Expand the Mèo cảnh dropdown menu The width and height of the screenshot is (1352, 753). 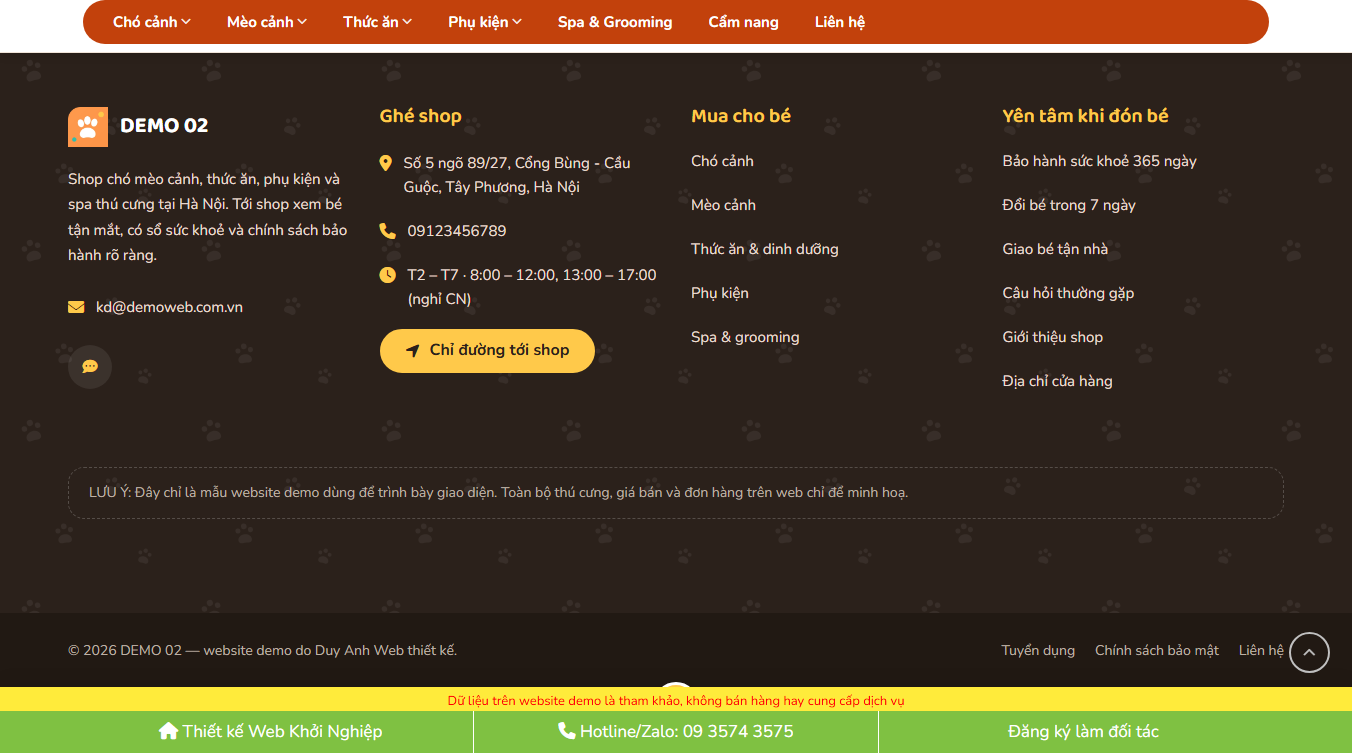(267, 22)
